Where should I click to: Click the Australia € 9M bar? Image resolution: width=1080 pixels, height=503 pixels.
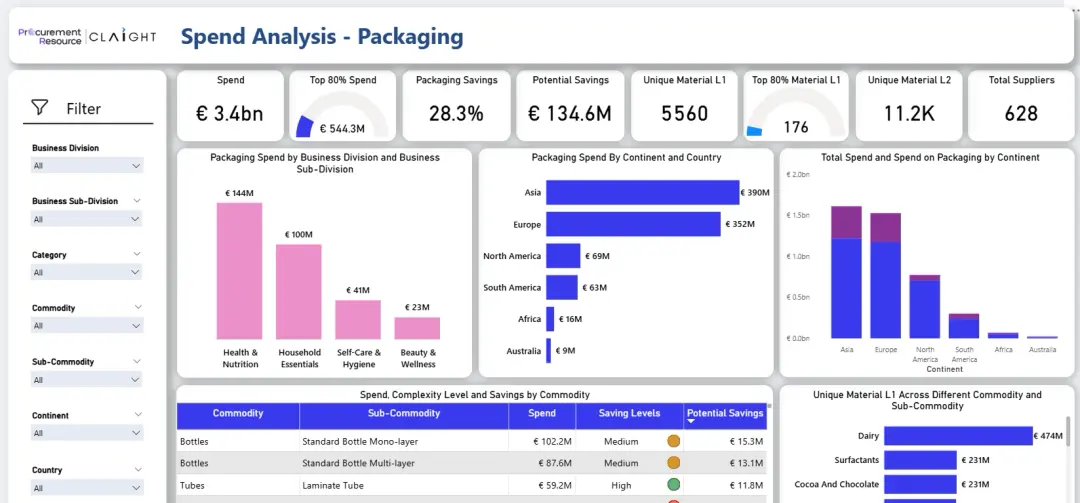tap(548, 351)
